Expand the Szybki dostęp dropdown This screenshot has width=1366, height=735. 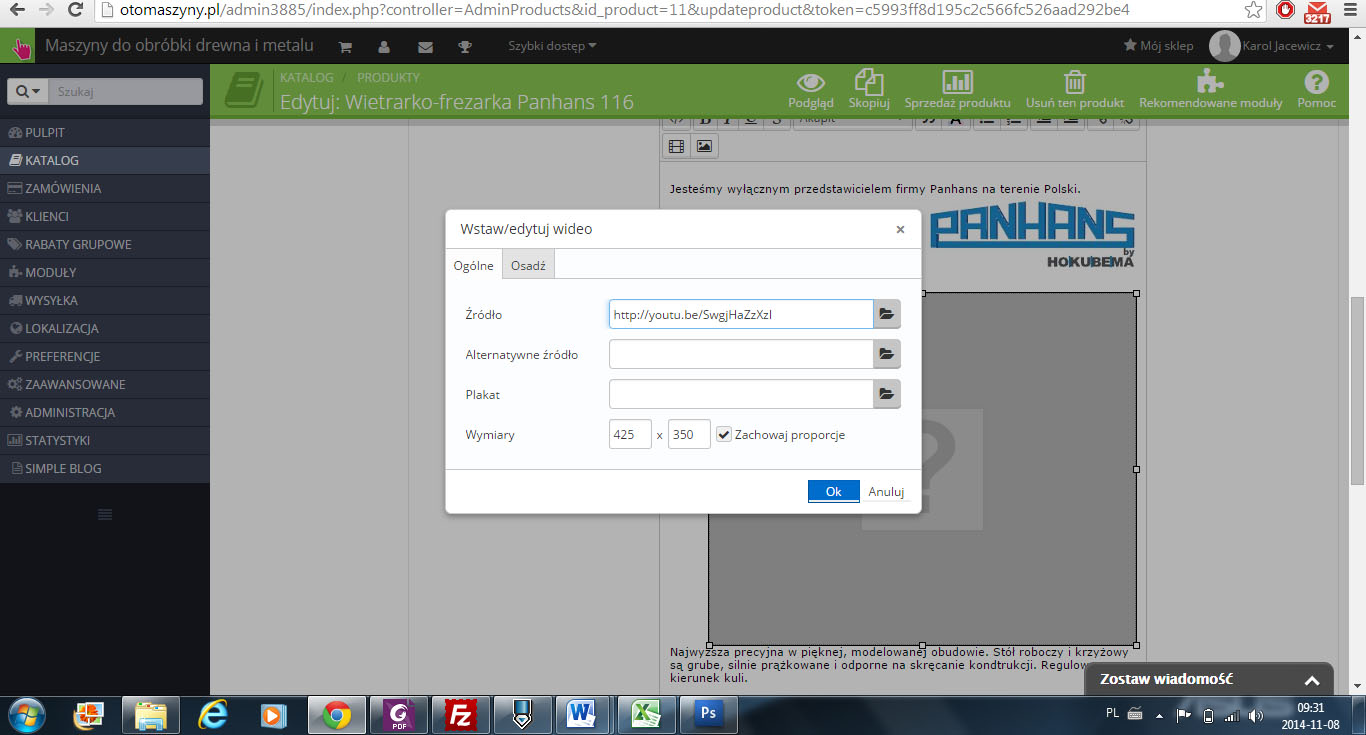coord(552,46)
